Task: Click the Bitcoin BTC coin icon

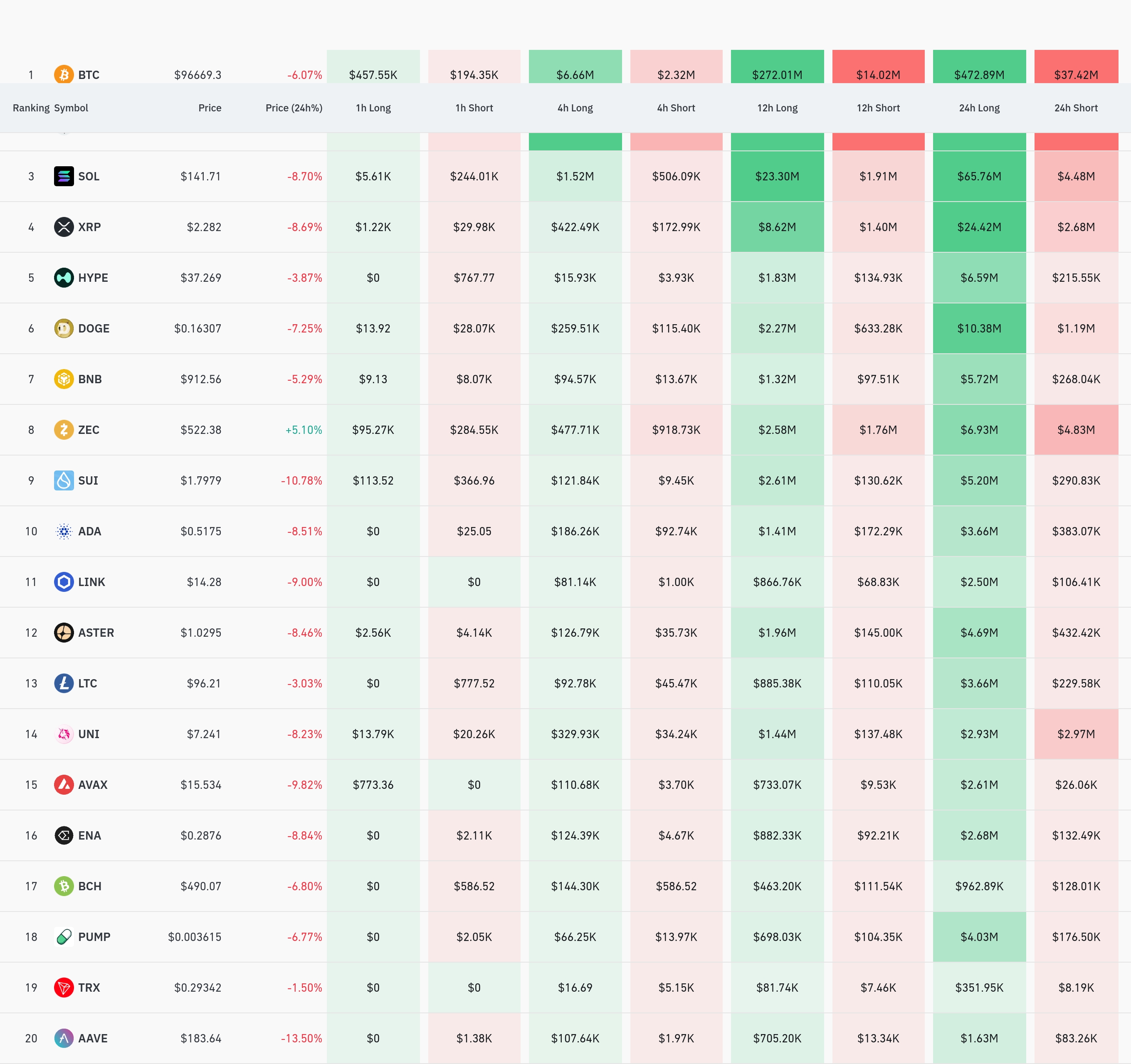Action: [x=64, y=74]
